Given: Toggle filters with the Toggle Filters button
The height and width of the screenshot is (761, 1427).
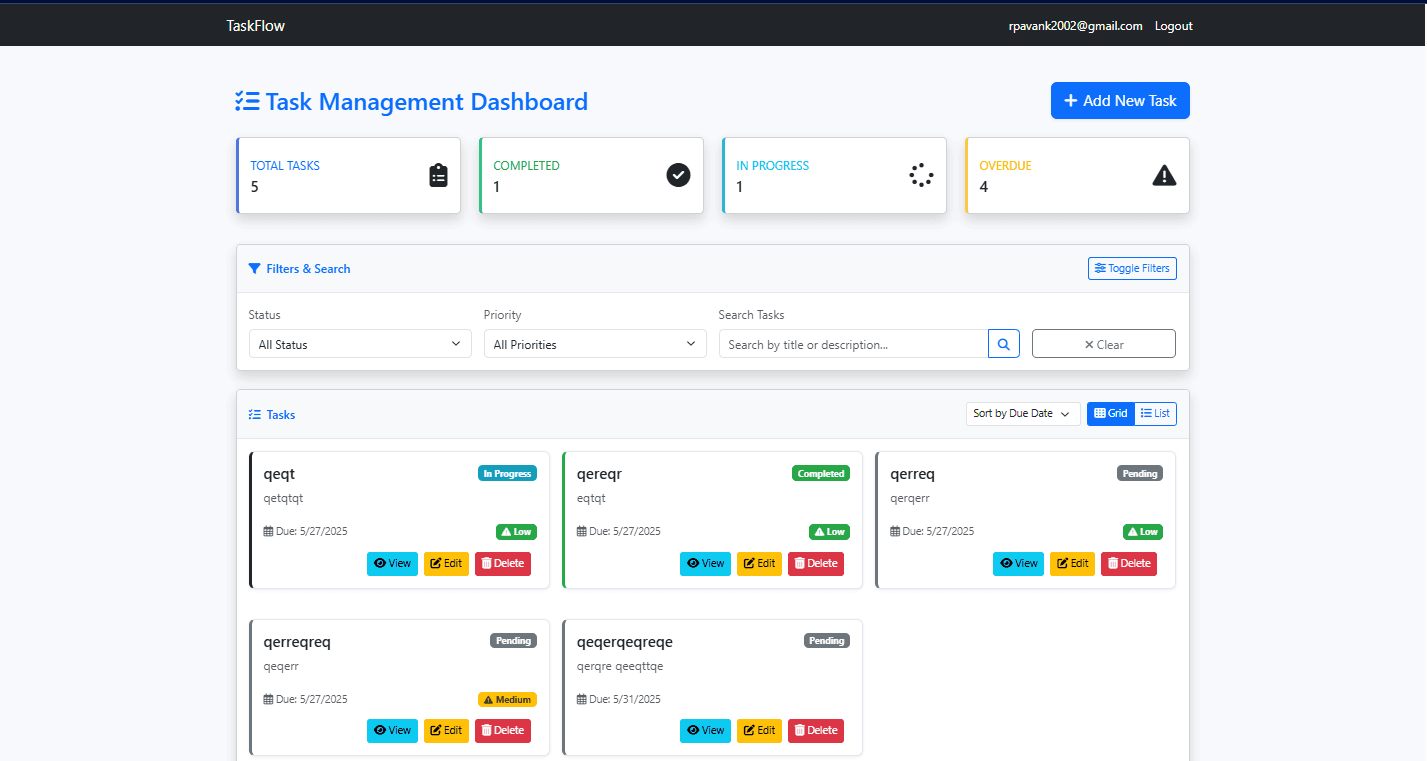Looking at the screenshot, I should (1132, 268).
